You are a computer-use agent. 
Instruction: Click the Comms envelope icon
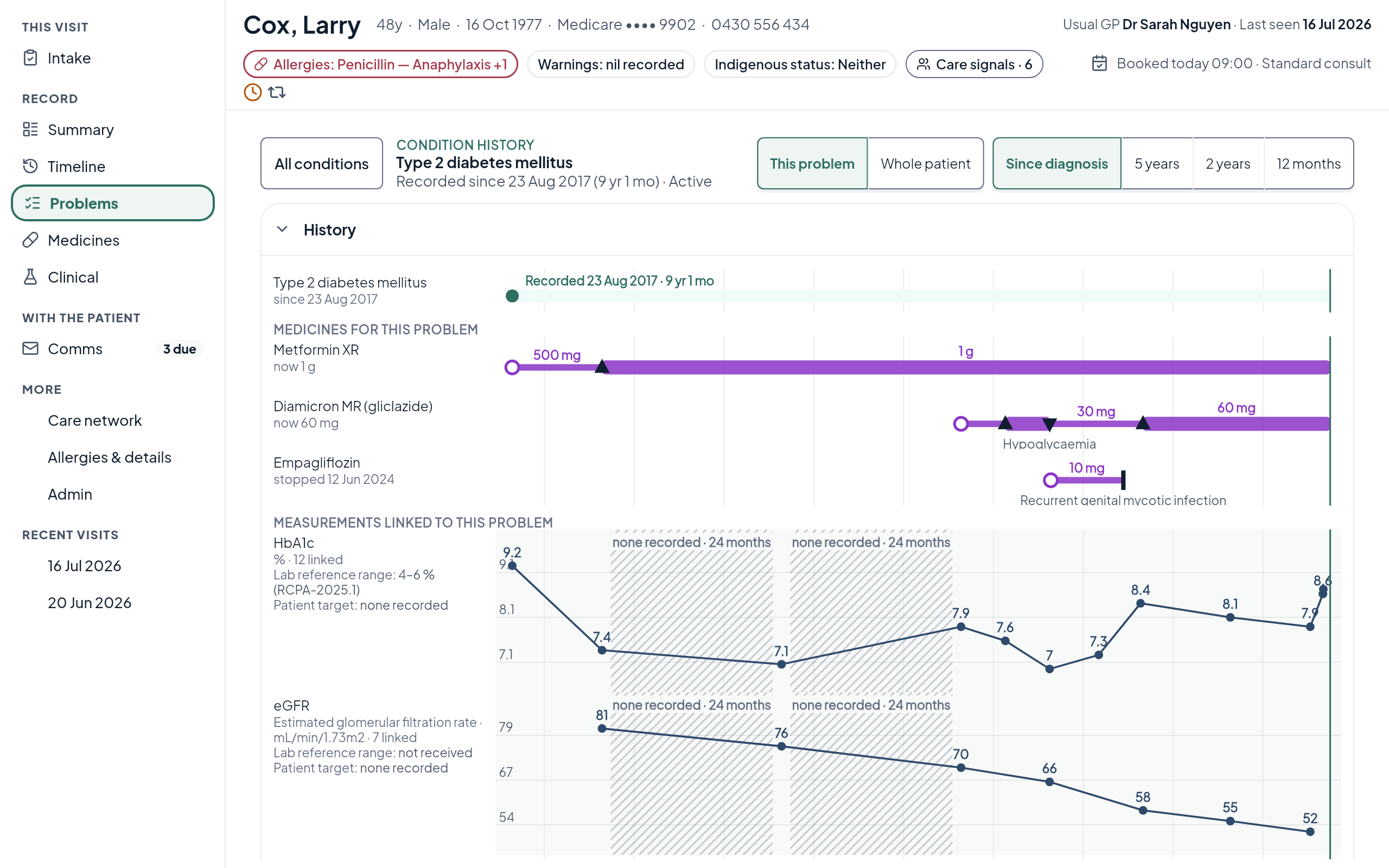click(x=30, y=348)
